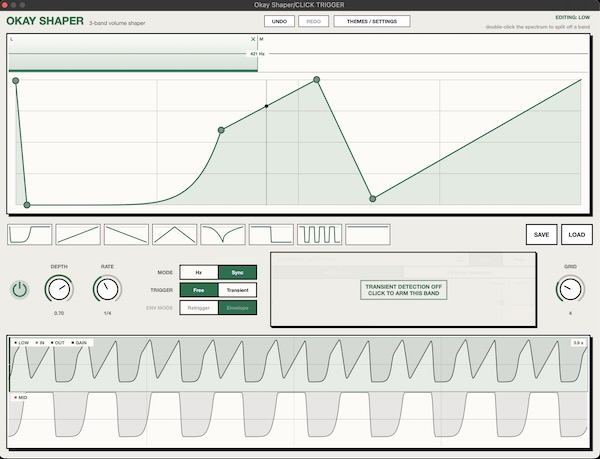Set trigger to Transient
Screen dimensions: 600x459
(x=237, y=290)
